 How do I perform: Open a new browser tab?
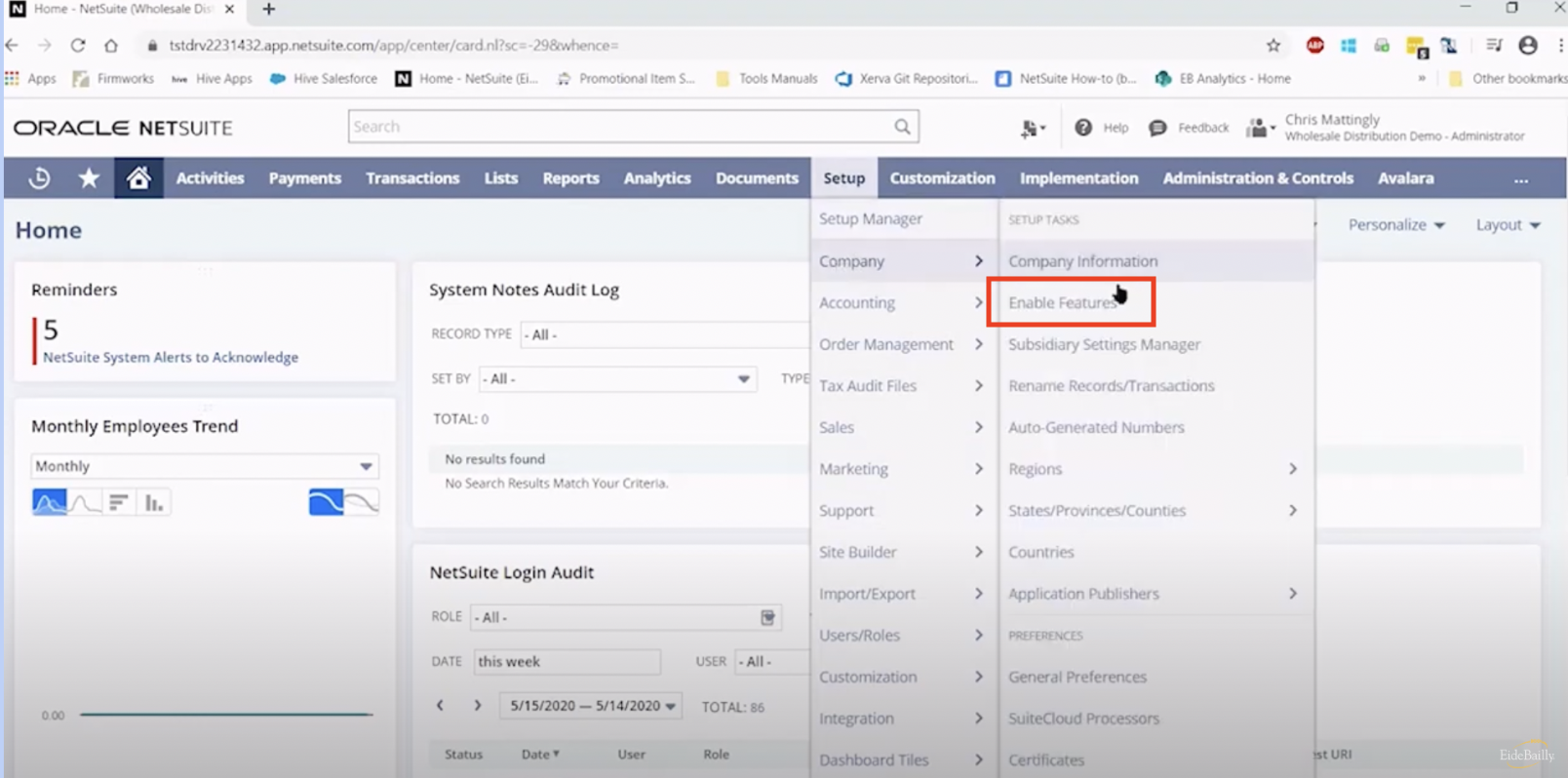pyautogui.click(x=269, y=10)
